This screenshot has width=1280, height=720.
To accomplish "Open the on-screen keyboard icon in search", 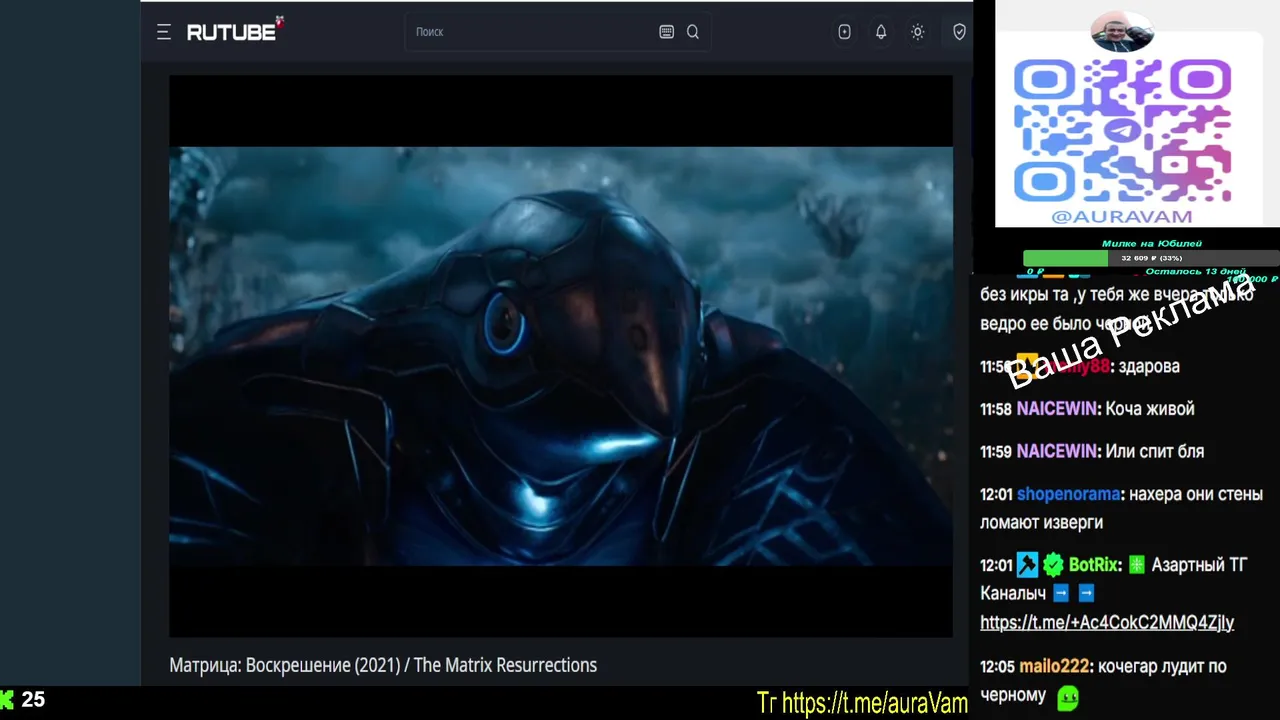I will [667, 32].
